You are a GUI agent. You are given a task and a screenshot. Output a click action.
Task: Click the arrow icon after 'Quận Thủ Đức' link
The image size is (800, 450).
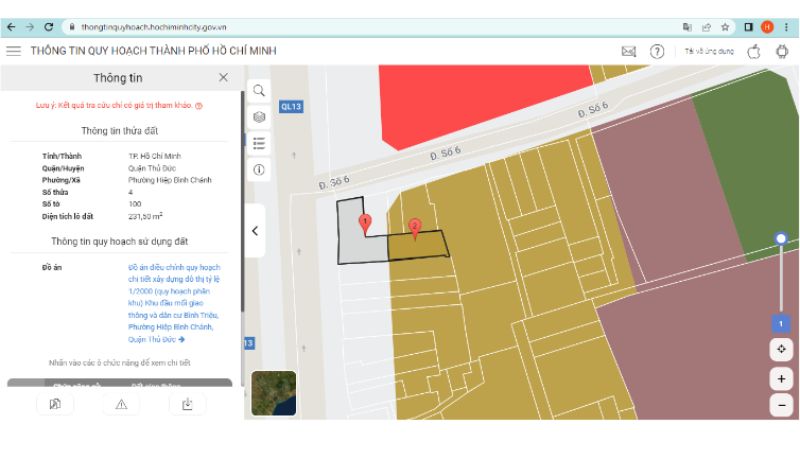[182, 339]
